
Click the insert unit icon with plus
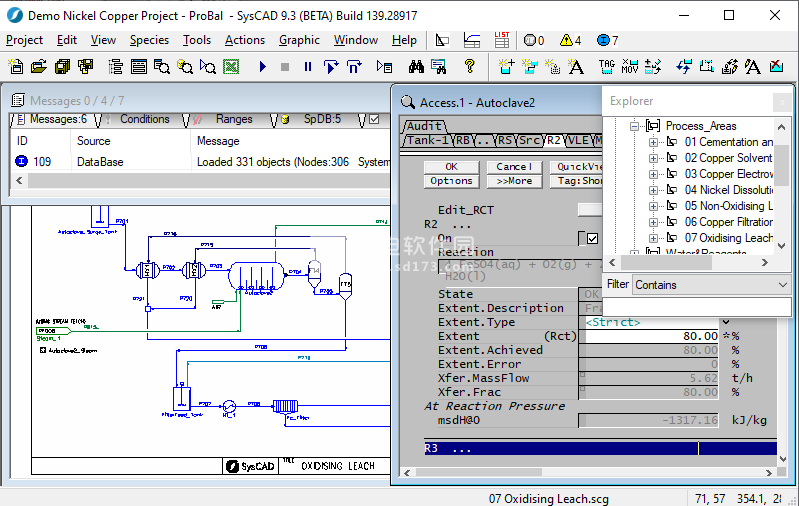tap(507, 66)
